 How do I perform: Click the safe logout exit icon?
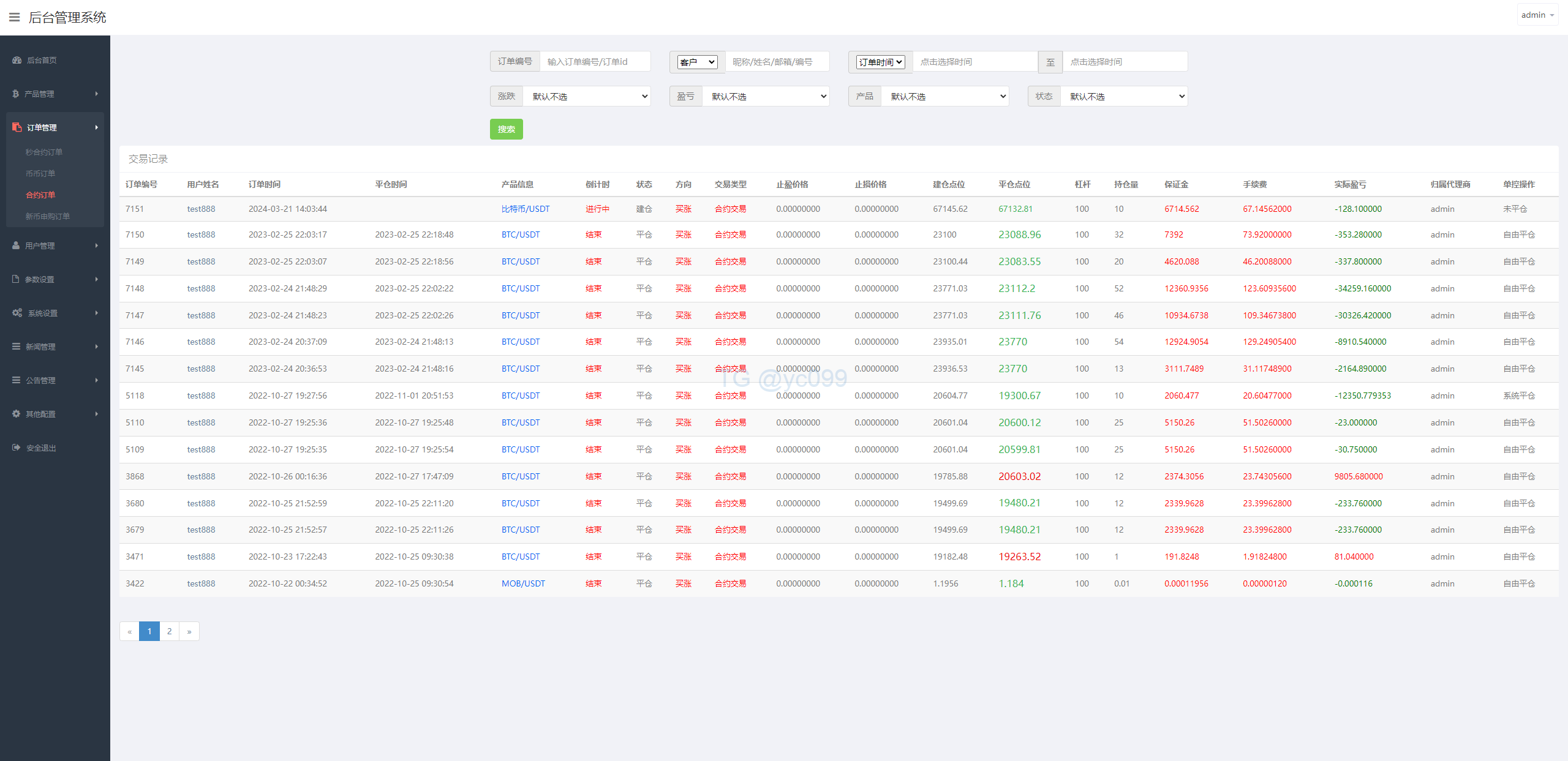[x=16, y=448]
